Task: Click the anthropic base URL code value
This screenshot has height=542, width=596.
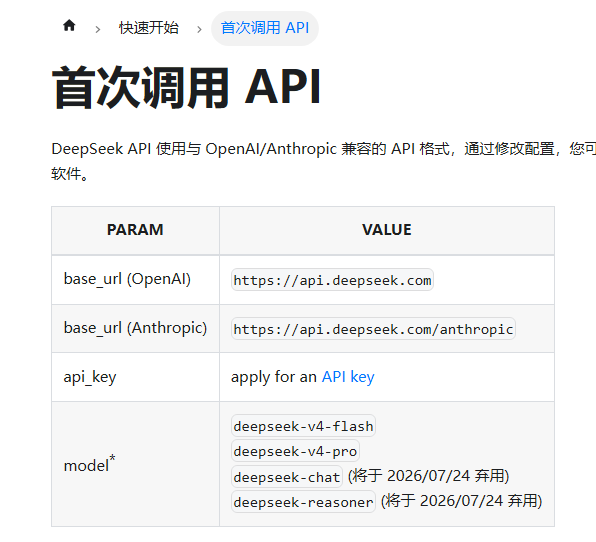Action: [373, 329]
